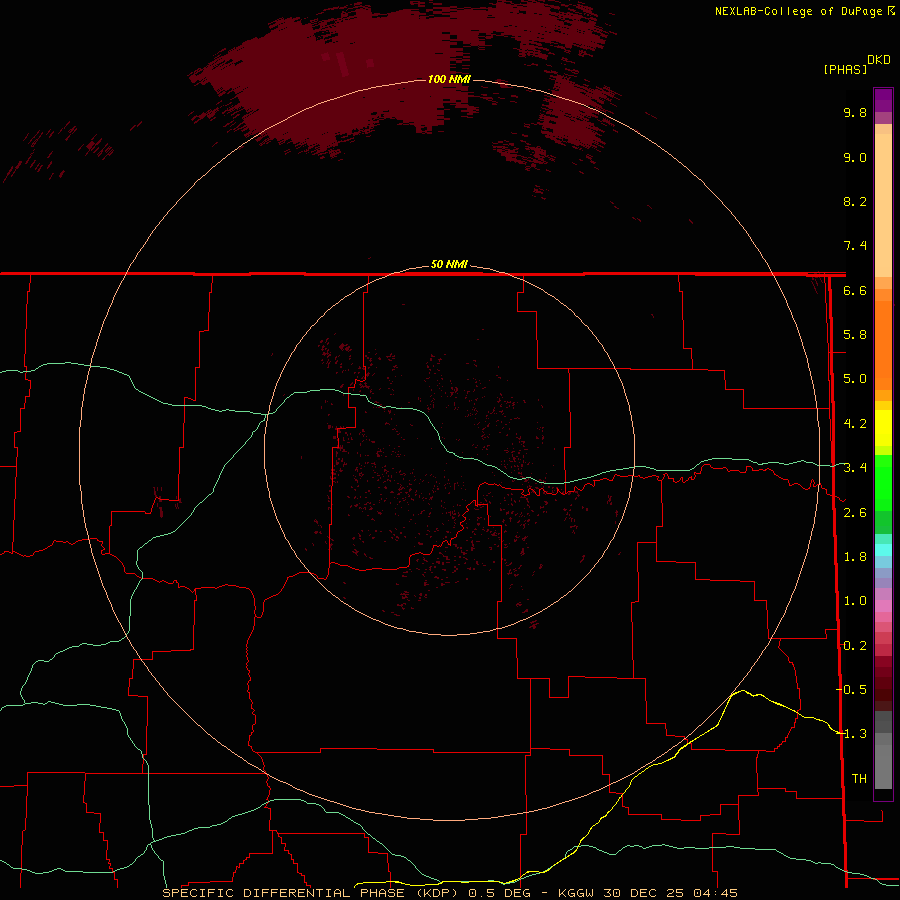Select the 1.0 scale value
This screenshot has height=900, width=900.
click(855, 601)
